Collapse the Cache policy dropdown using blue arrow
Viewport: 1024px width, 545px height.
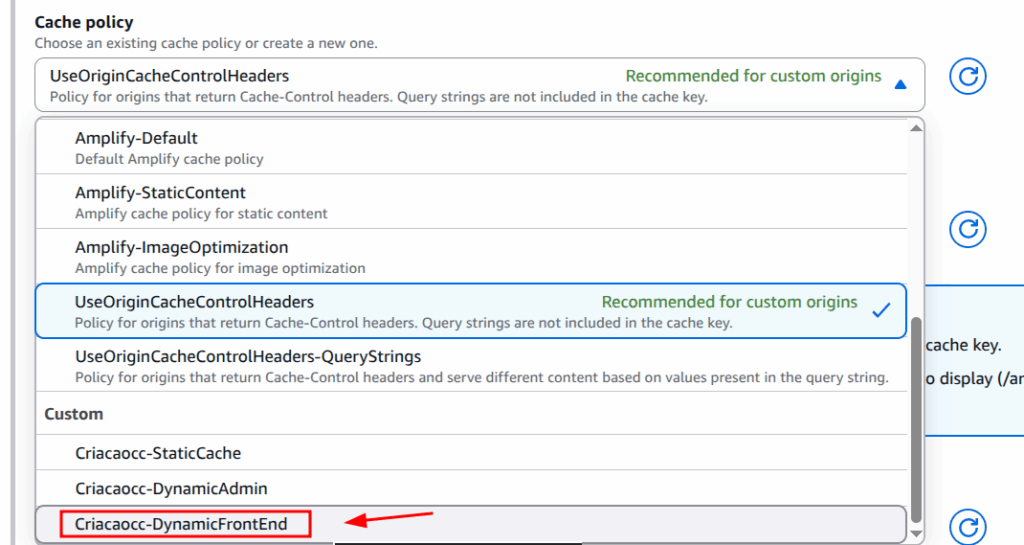[900, 85]
